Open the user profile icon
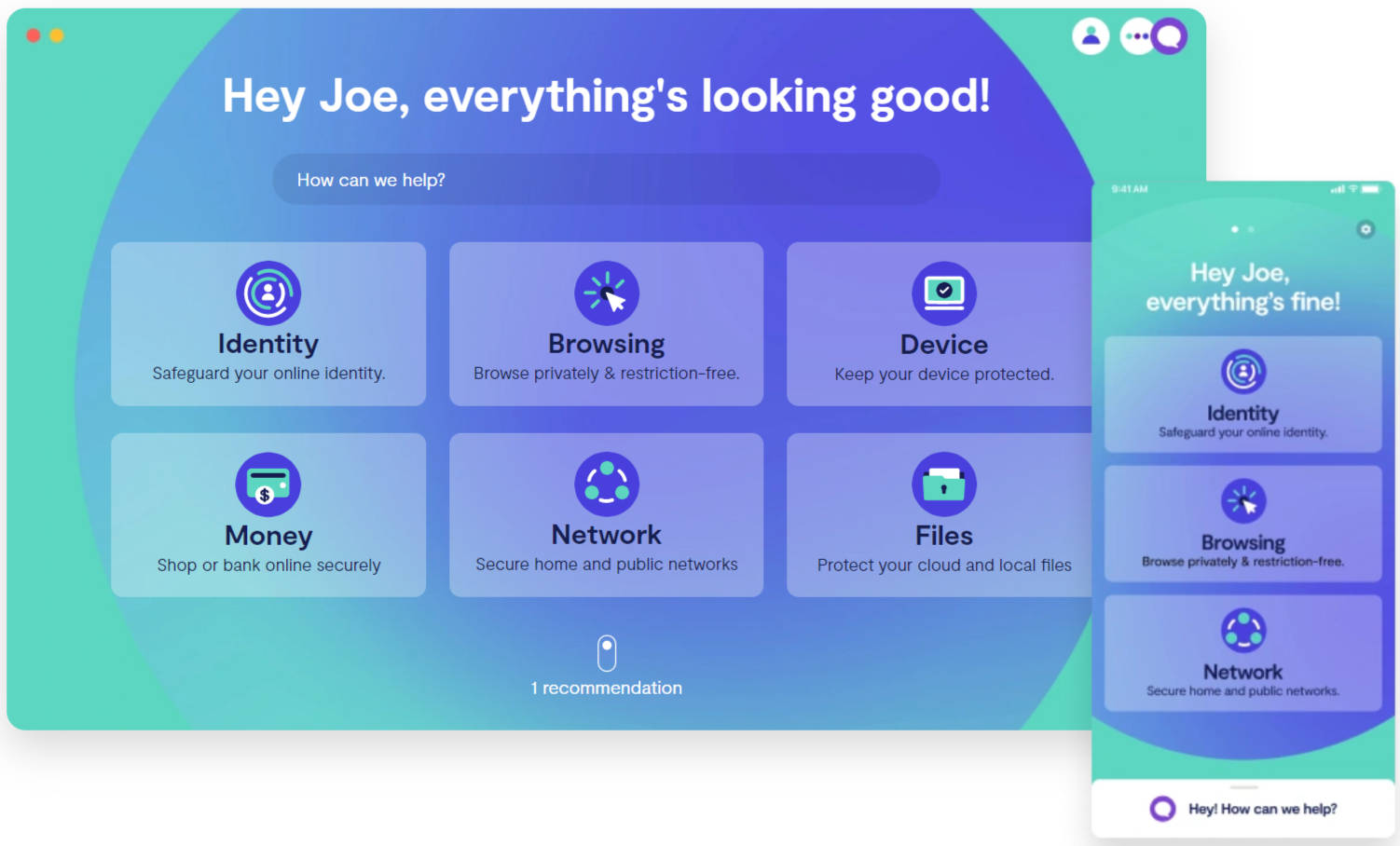Image resolution: width=1400 pixels, height=846 pixels. pos(1091,36)
